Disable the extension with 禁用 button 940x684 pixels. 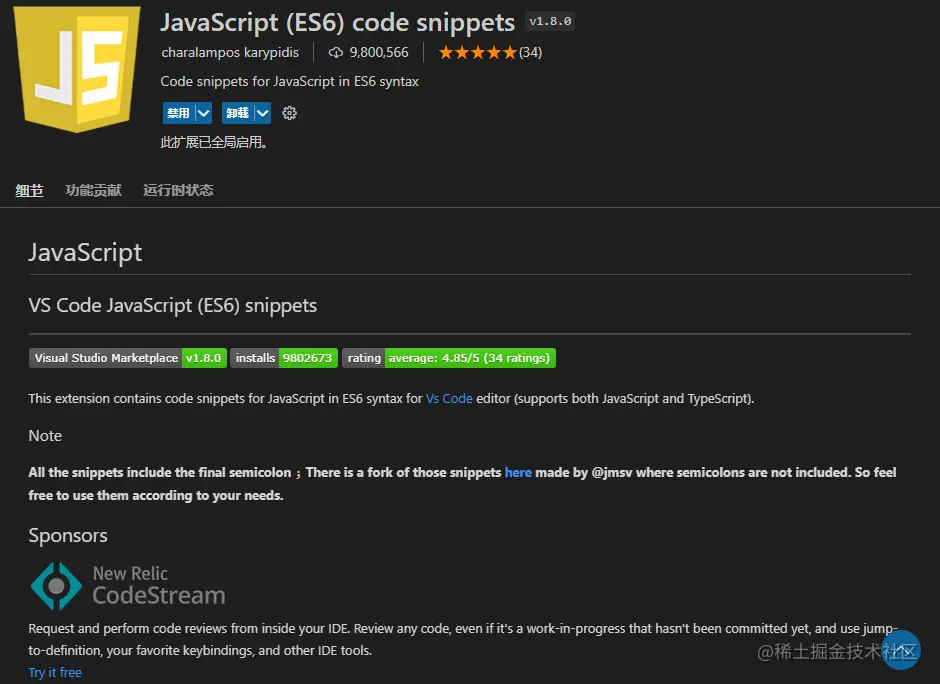[178, 113]
